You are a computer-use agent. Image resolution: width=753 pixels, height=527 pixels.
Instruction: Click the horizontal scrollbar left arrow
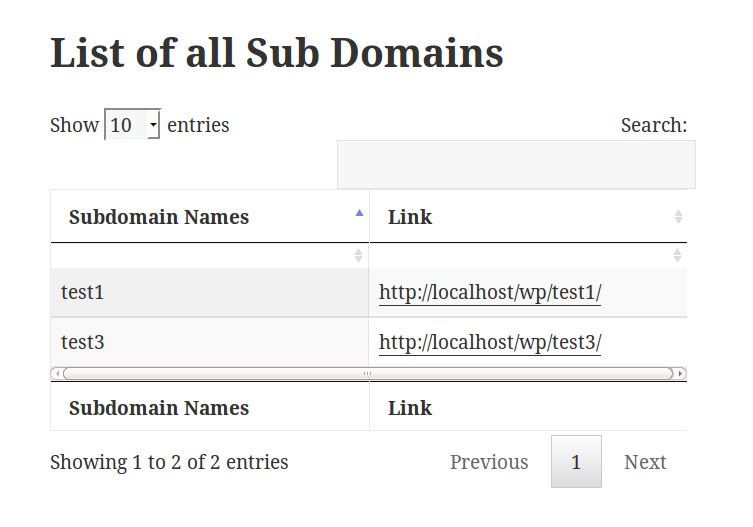coord(57,373)
